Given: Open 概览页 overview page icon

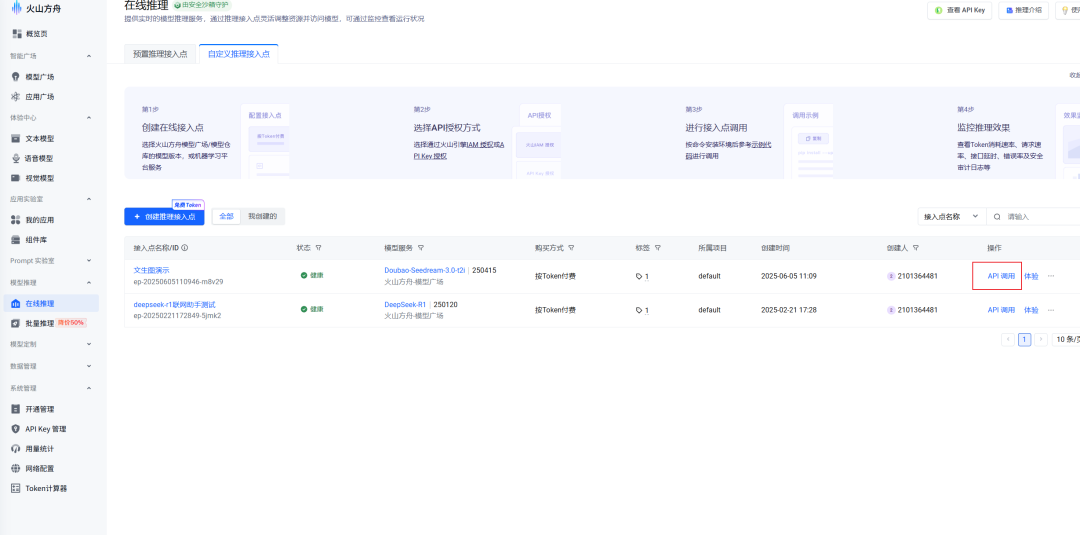Looking at the screenshot, I should pyautogui.click(x=17, y=34).
